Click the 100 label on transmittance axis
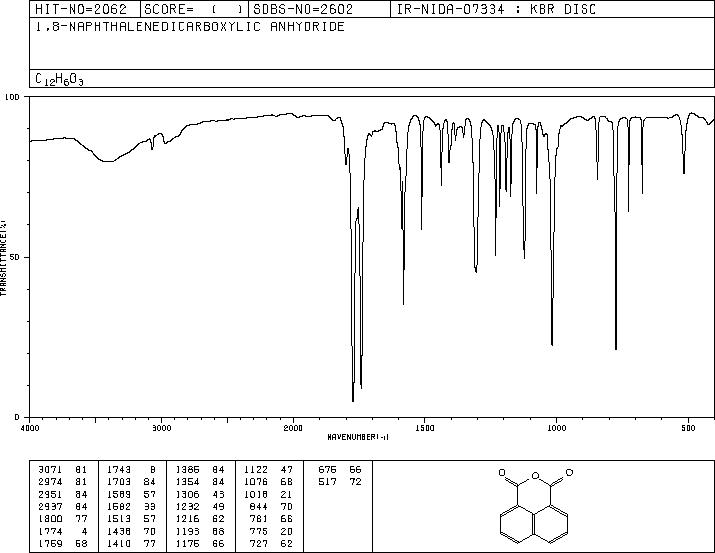The height and width of the screenshot is (553, 715). 12,97
